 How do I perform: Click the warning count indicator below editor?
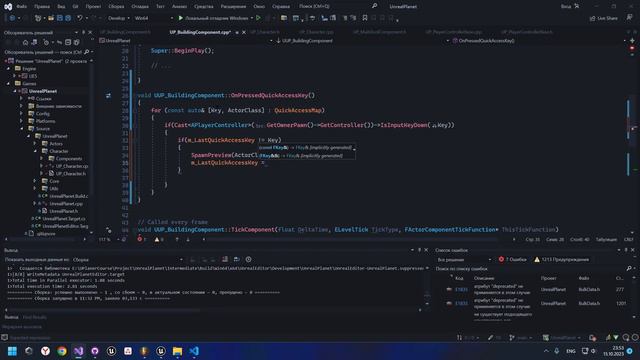(159, 239)
